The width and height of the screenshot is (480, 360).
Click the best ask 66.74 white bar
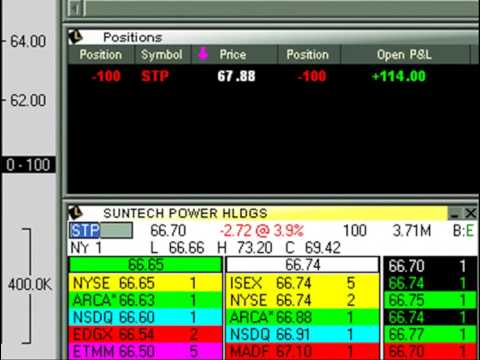click(x=302, y=265)
